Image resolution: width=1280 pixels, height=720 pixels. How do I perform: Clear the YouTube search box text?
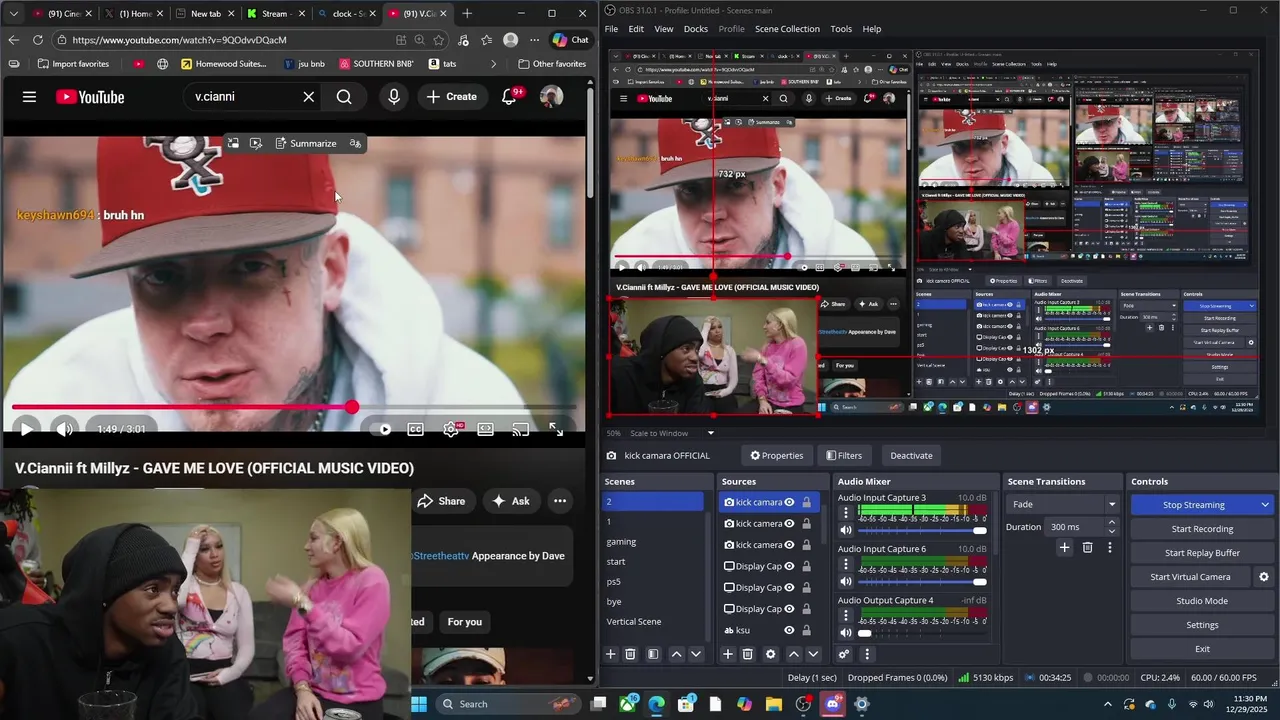coord(308,97)
